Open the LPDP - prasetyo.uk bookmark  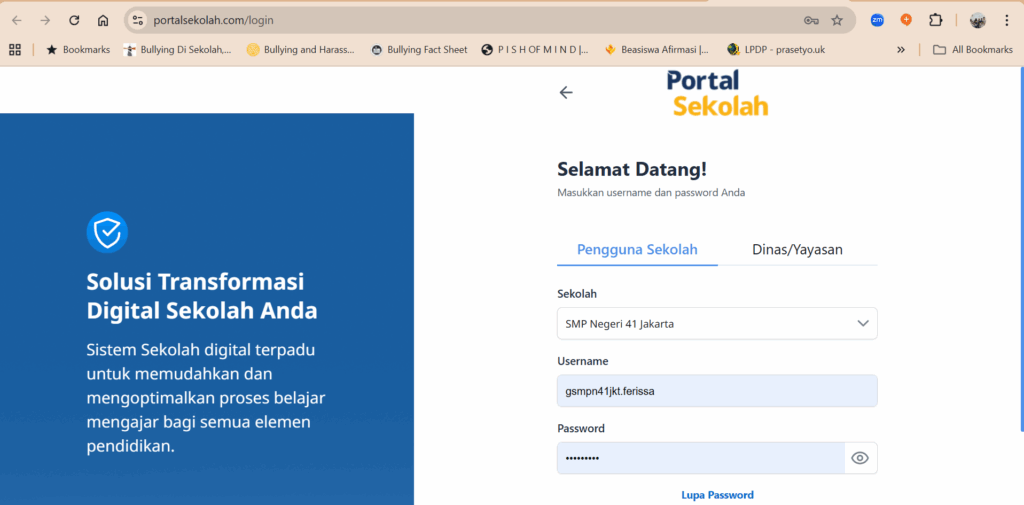pyautogui.click(x=776, y=49)
